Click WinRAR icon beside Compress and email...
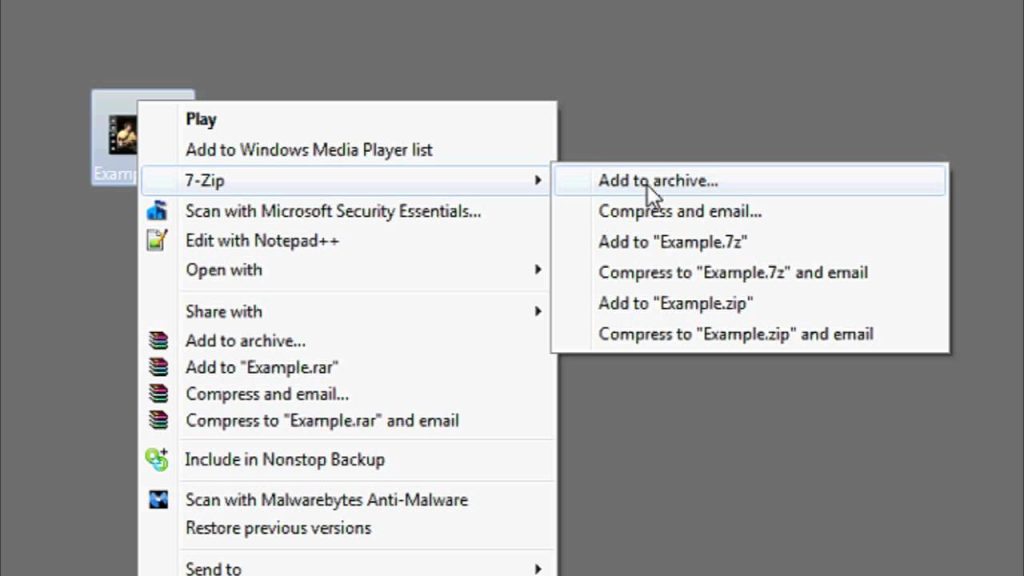The height and width of the screenshot is (576, 1024). (158, 394)
